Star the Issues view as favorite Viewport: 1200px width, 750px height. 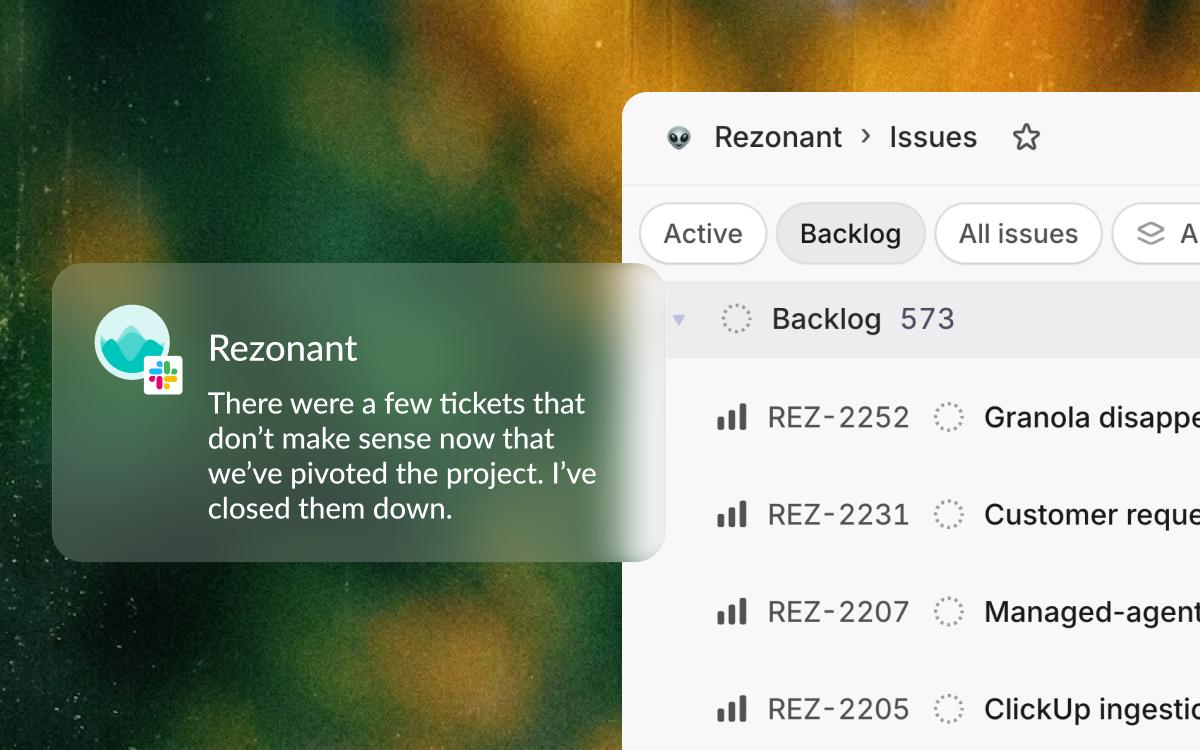point(1026,137)
